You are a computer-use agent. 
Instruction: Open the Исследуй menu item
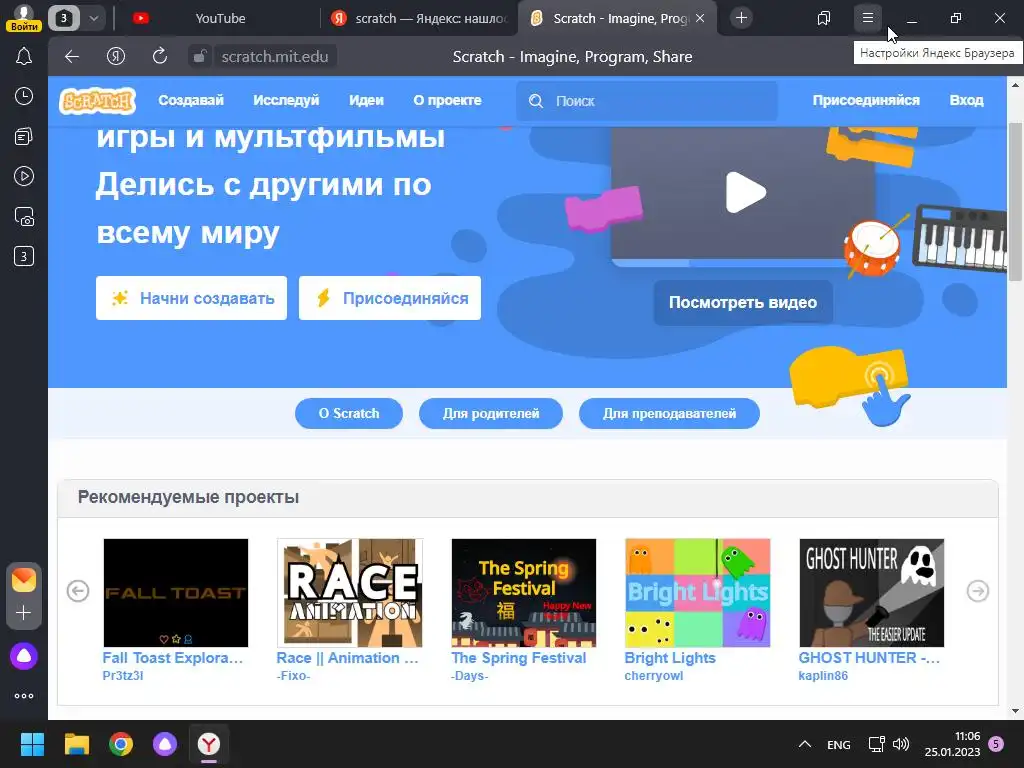286,101
